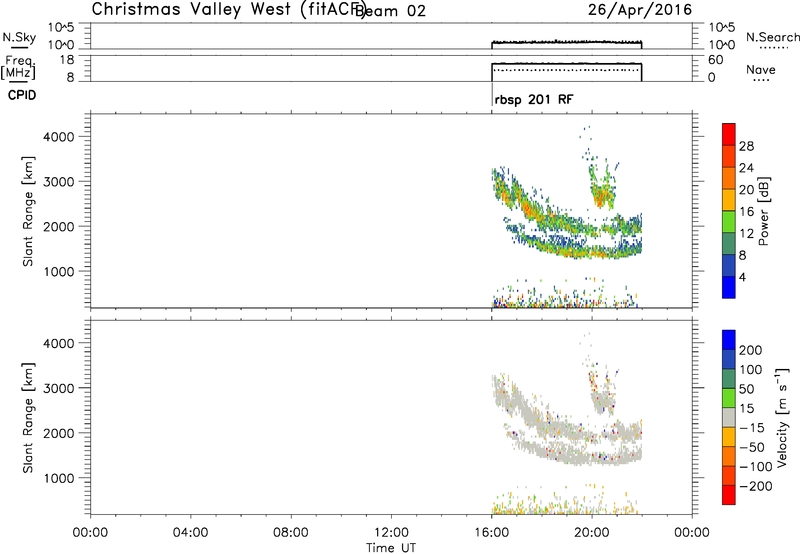The image size is (800, 554).
Task: Click the '4000' label on the power panel axis
Action: click(59, 137)
